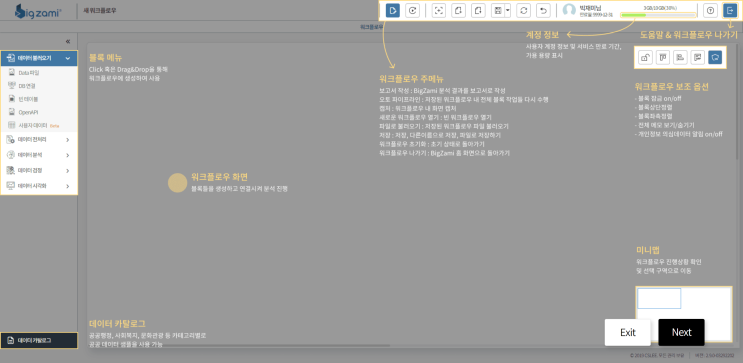
Task: Toggle show or hide all memos icon
Action: point(697,57)
